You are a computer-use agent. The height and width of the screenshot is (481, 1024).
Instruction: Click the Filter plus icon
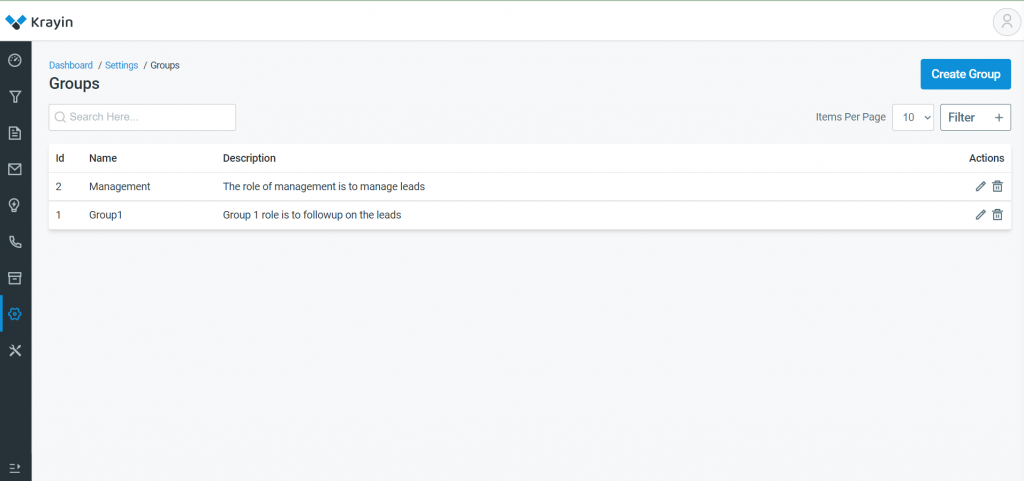pos(998,117)
